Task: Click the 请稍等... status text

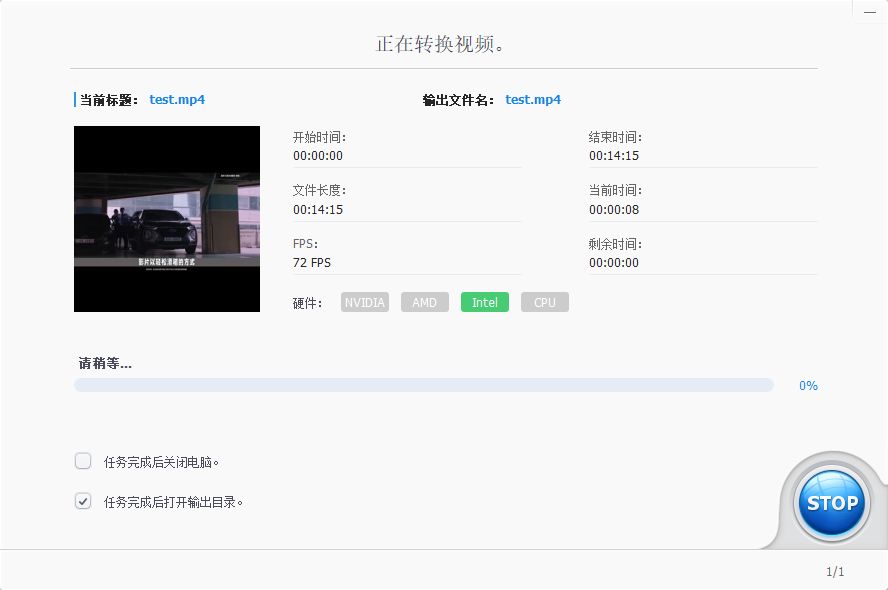Action: click(x=105, y=363)
